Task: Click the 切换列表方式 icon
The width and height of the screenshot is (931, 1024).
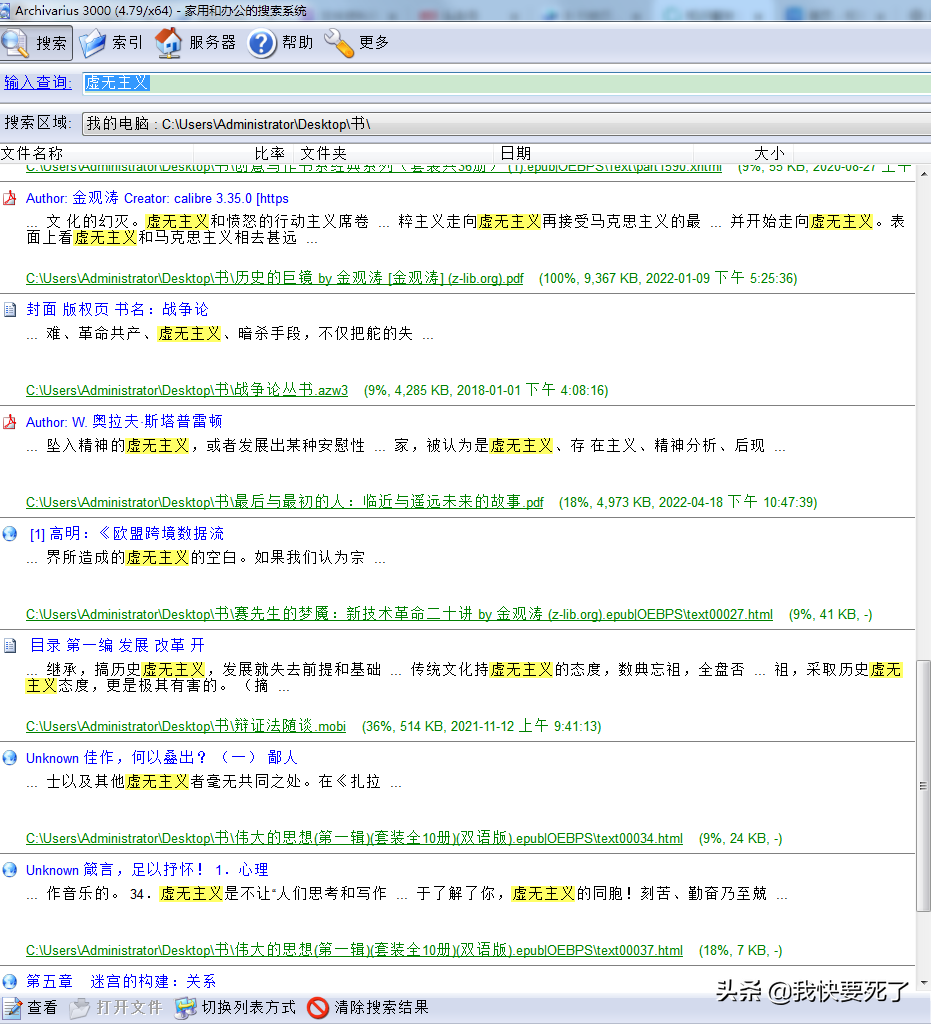Action: [185, 1007]
